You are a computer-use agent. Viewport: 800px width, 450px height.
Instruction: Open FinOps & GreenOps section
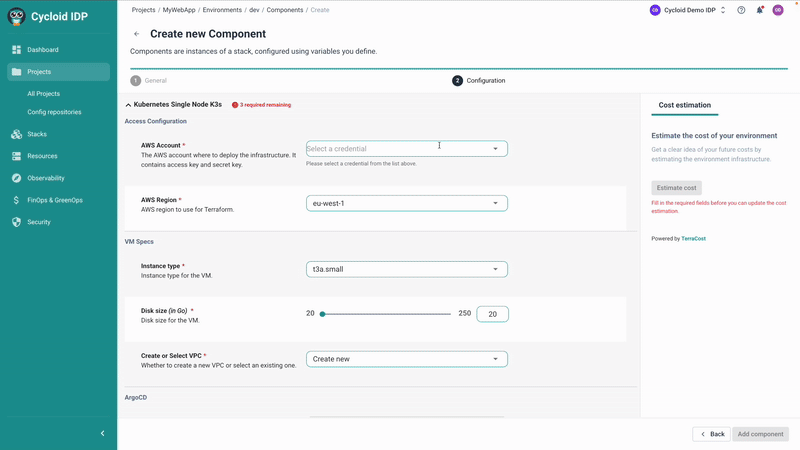17,200
